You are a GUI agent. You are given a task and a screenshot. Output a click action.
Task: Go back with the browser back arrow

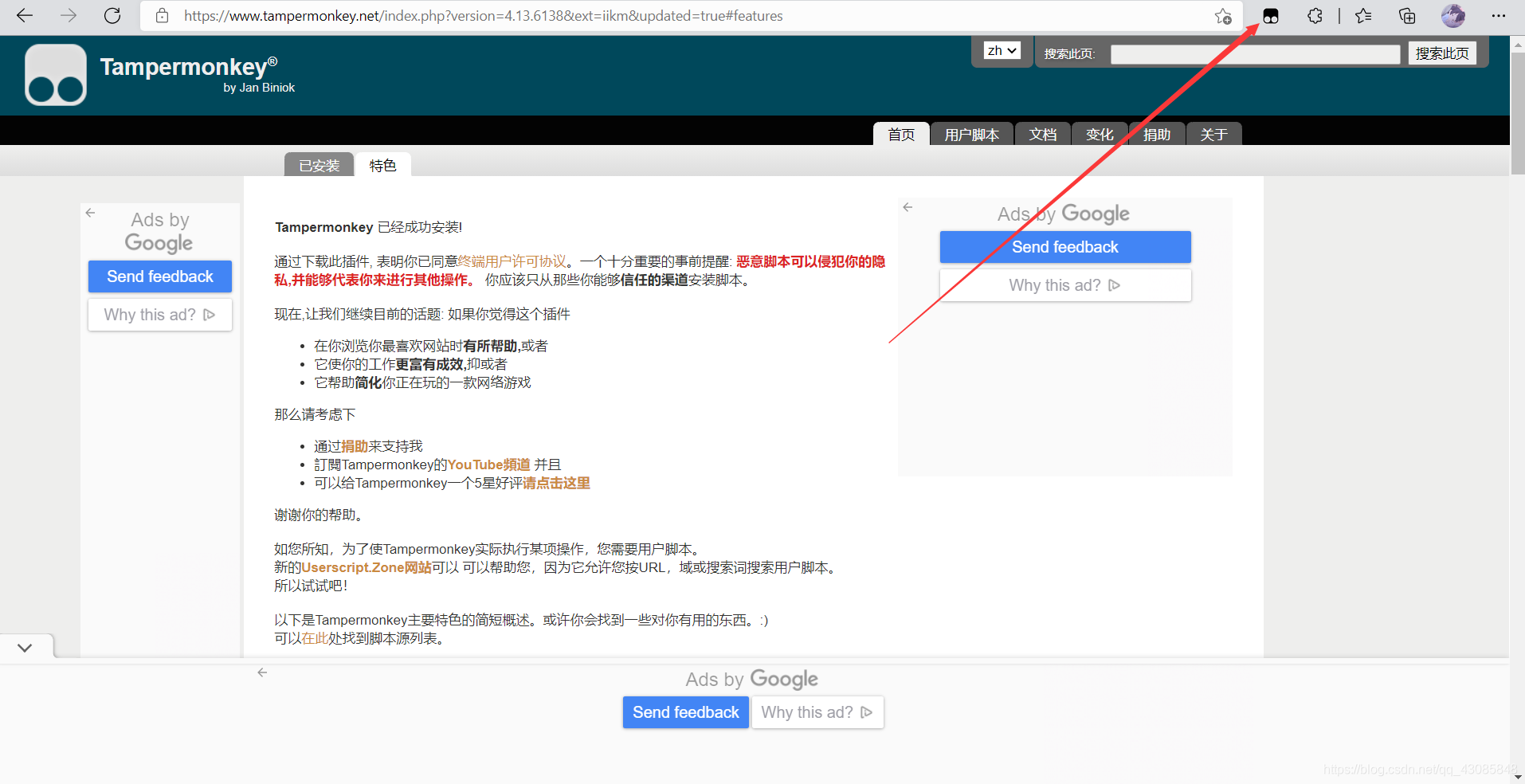point(25,15)
